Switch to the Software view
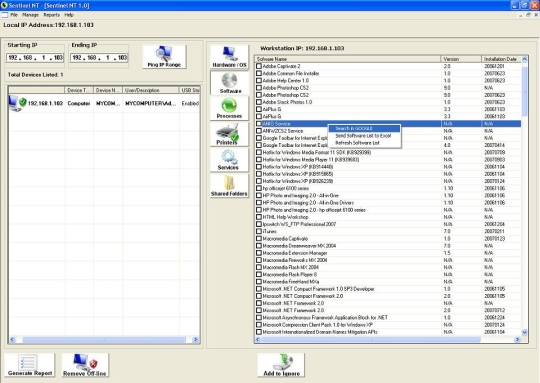 pyautogui.click(x=229, y=83)
